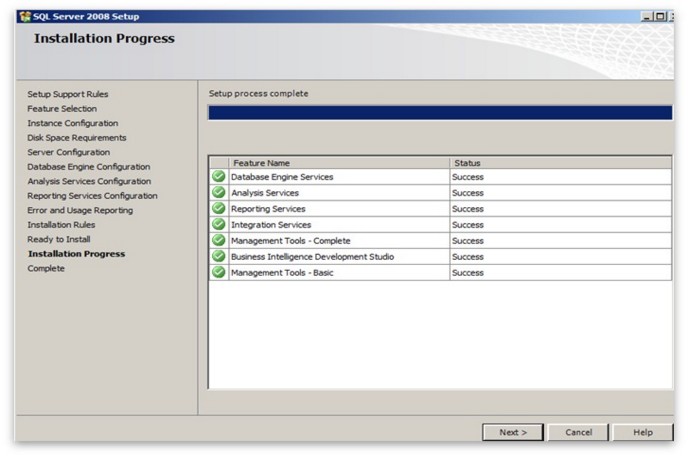Click the success icon beside Management Tools - Complete
The height and width of the screenshot is (457, 688).
pyautogui.click(x=219, y=240)
